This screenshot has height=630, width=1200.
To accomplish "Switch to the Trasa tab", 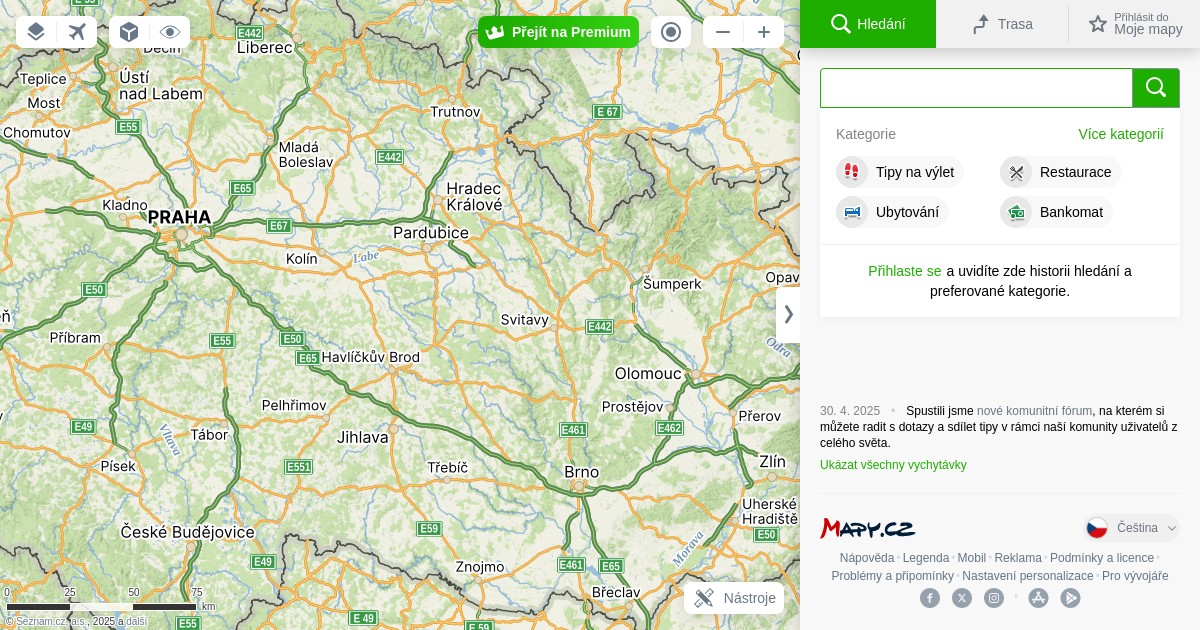I will (1002, 24).
